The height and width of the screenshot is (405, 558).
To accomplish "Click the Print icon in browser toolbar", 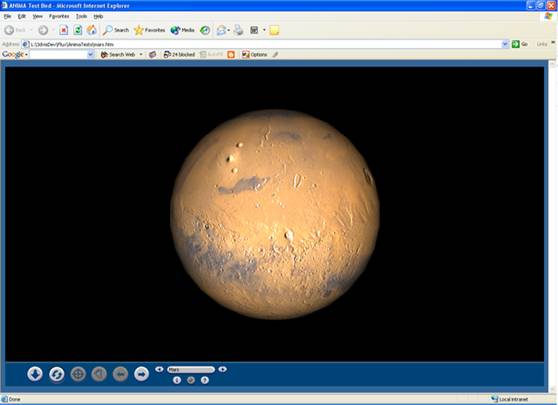I will tap(239, 30).
